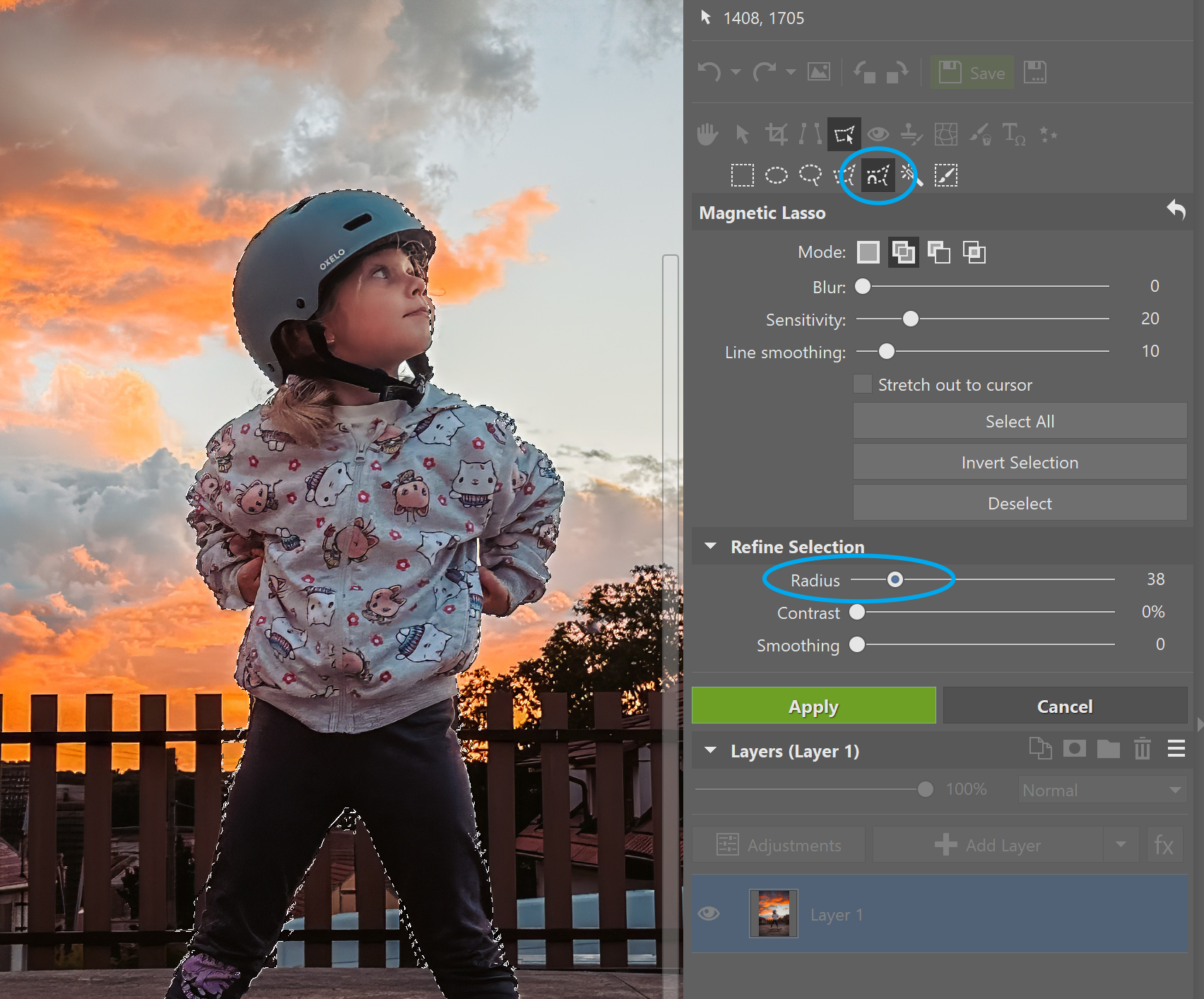Pick the Ellipse Selection tool
Viewport: 1204px width, 999px height.
pyautogui.click(x=776, y=175)
